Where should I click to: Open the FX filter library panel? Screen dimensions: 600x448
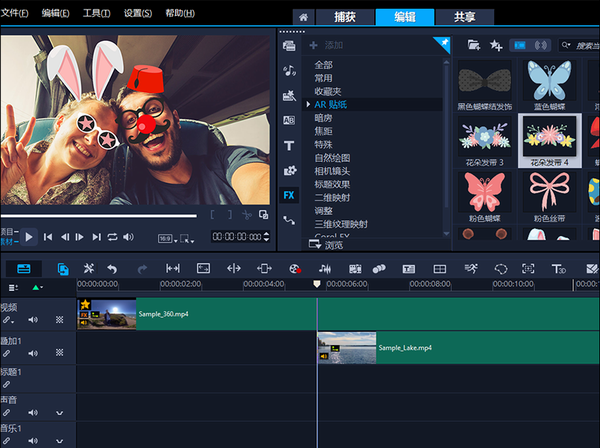click(289, 195)
